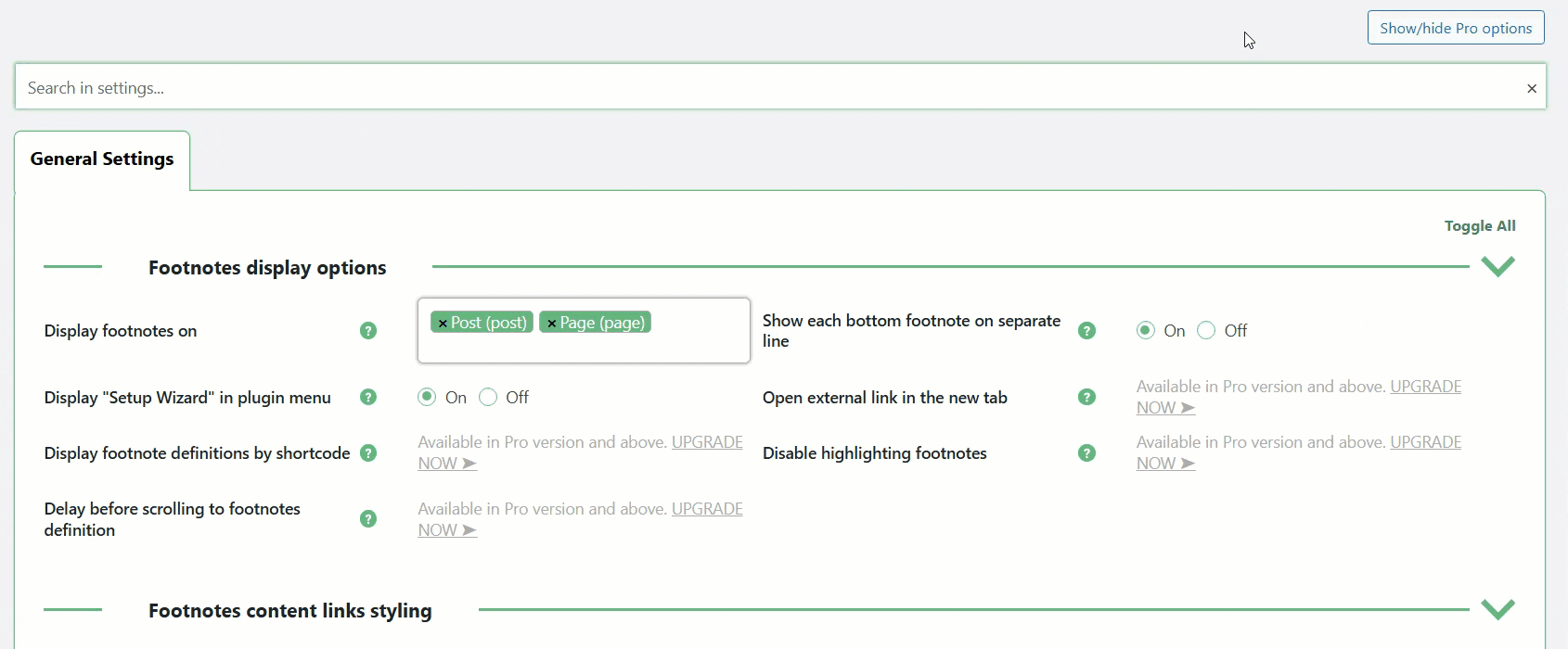Viewport: 1568px width, 649px height.
Task: Select 'Footnotes content links styling' heading
Action: click(x=290, y=611)
